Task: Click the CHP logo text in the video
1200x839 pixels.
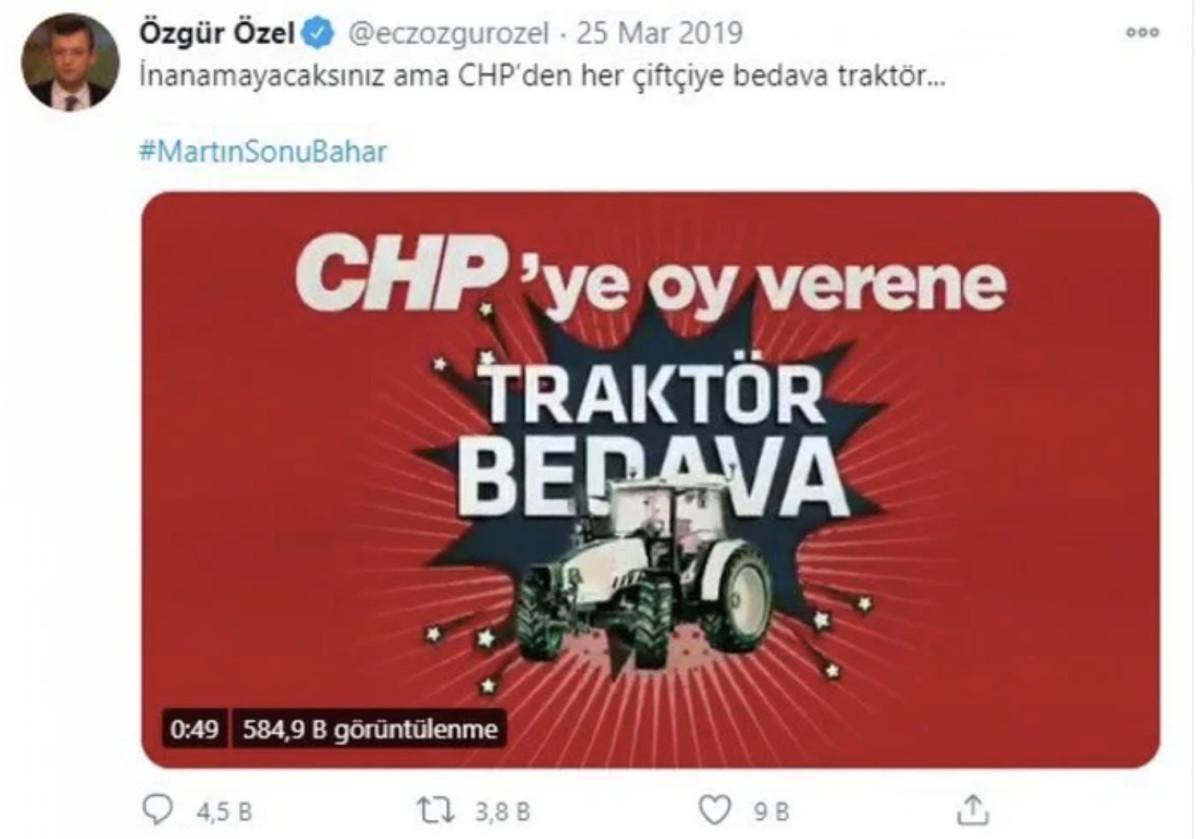Action: [x=397, y=274]
